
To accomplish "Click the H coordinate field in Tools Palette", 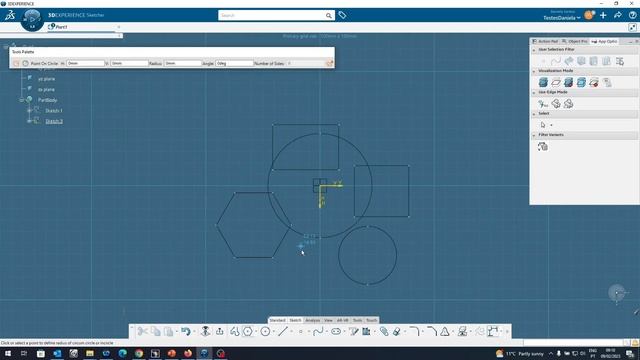I will tap(86, 63).
